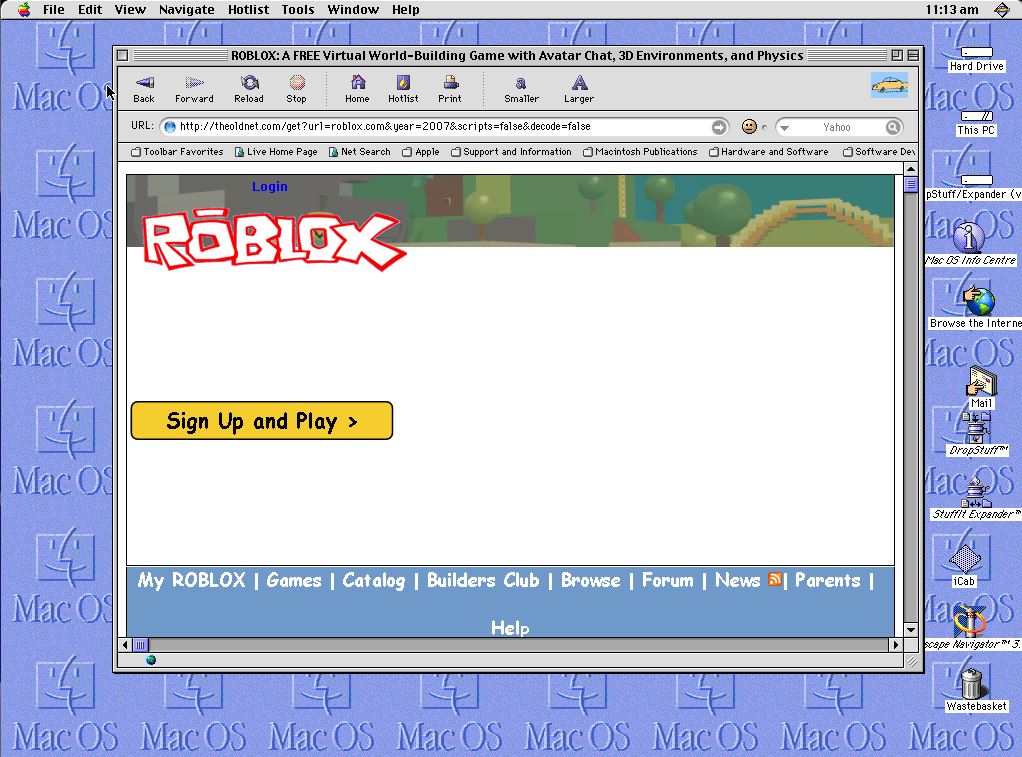Click the smiley HTML status face
The width and height of the screenshot is (1022, 757).
749,127
